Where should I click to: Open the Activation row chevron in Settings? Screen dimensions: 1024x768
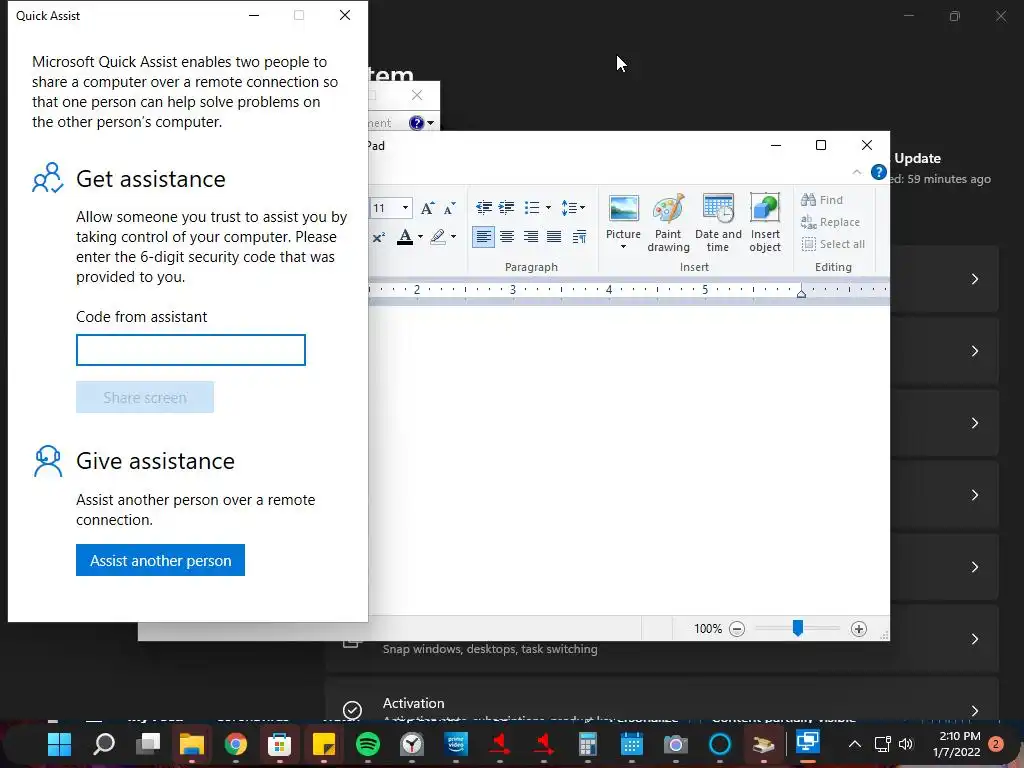[975, 711]
